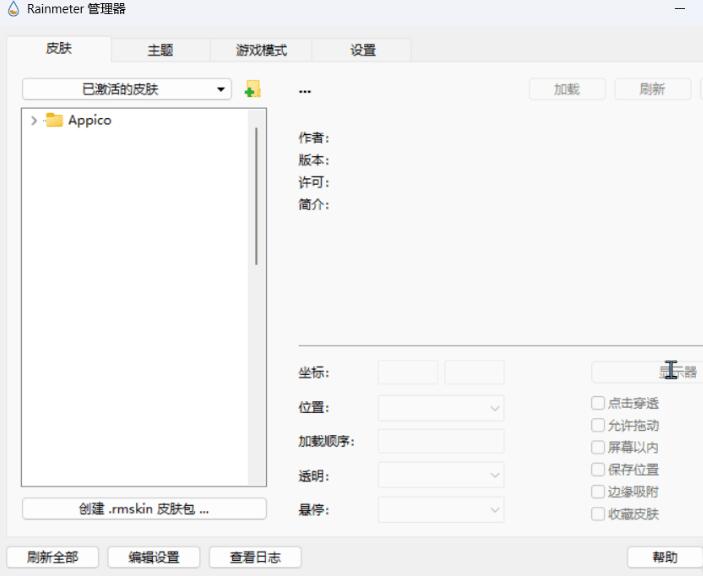The image size is (703, 576).
Task: Enable the 点击穿透 checkbox
Action: tap(598, 403)
